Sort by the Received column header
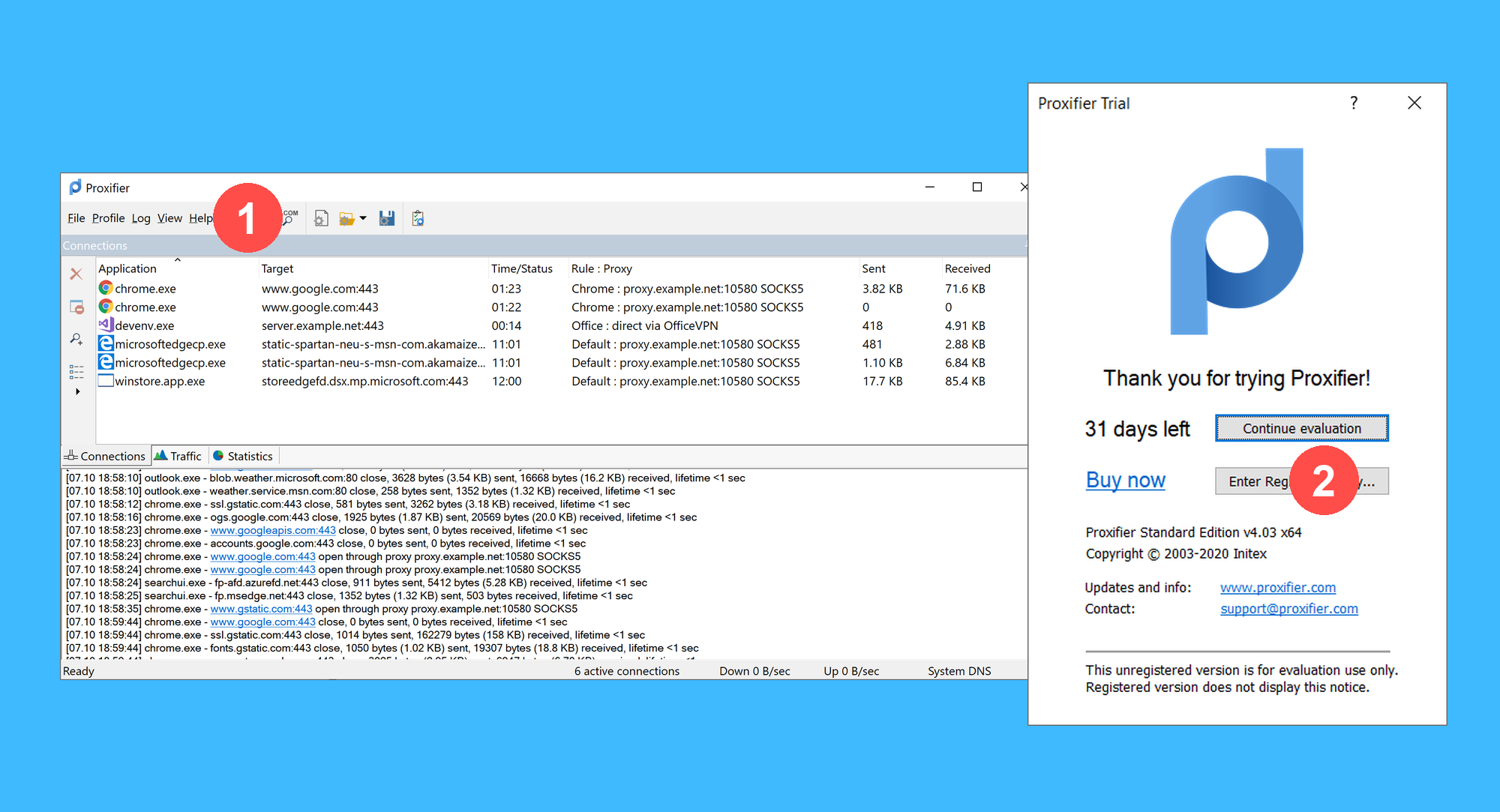 [967, 268]
